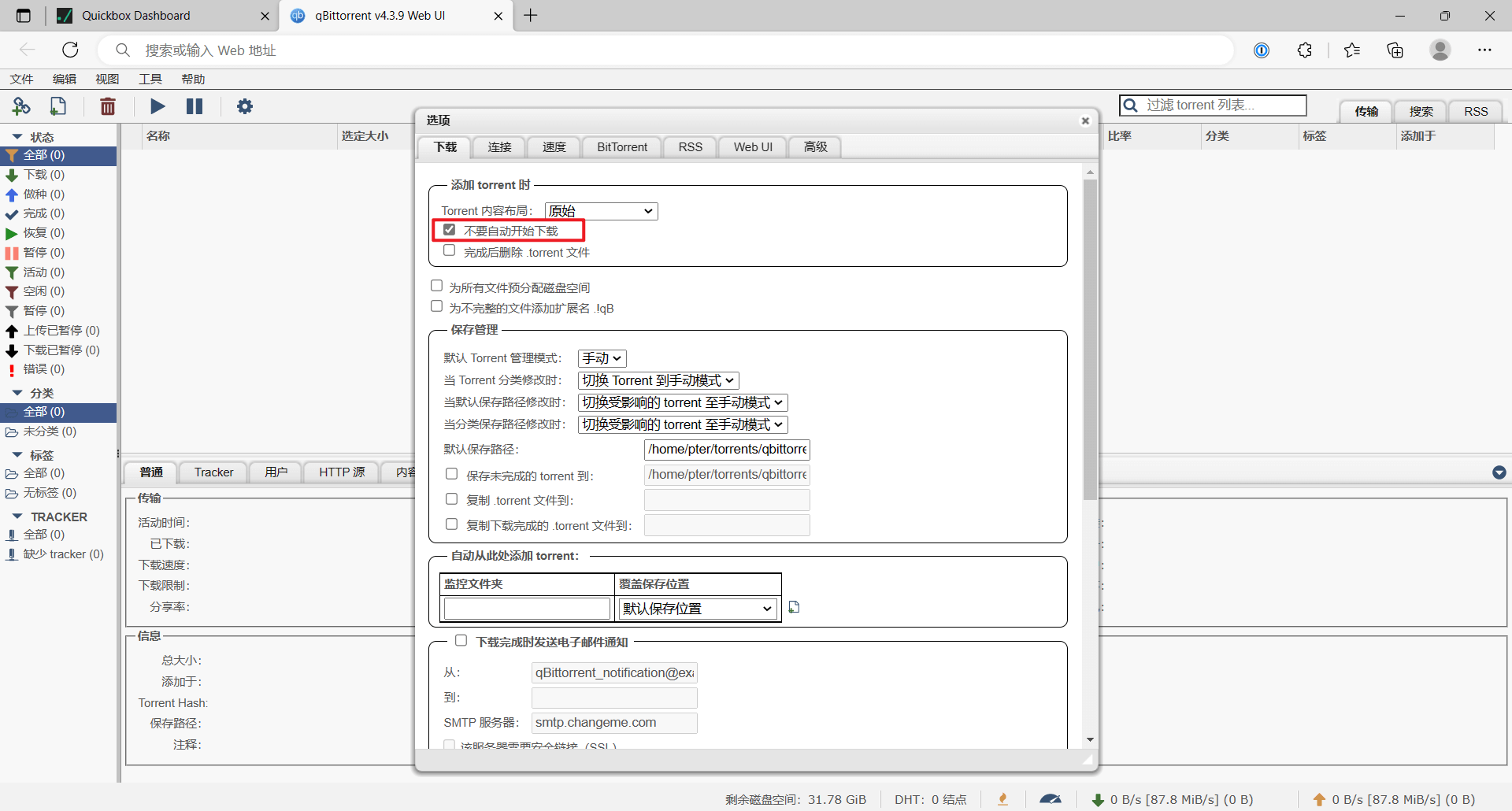Enable 完成后删除 .torrent 文件 checkbox

click(450, 250)
